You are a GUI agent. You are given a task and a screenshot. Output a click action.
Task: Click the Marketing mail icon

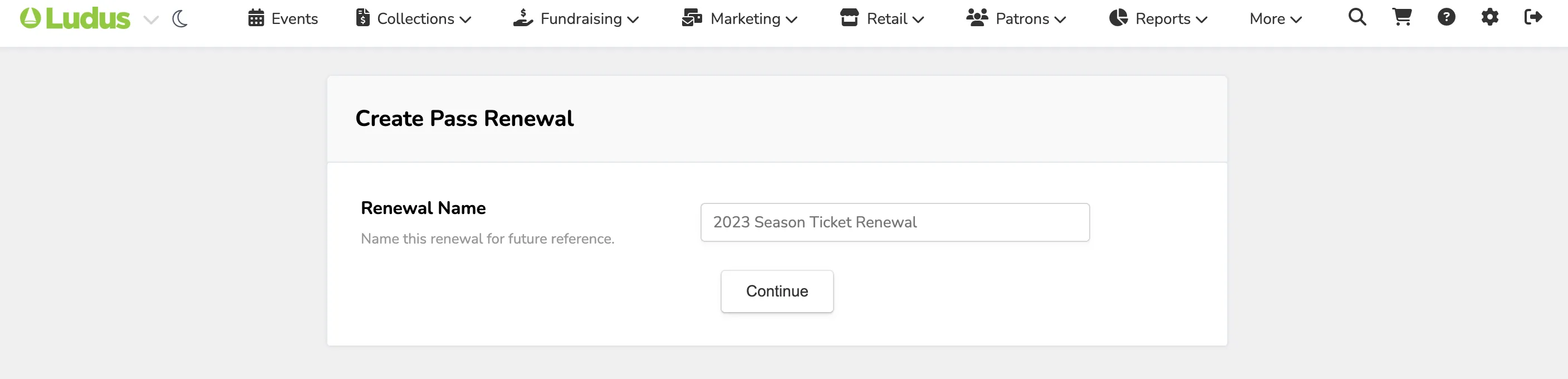tap(692, 18)
